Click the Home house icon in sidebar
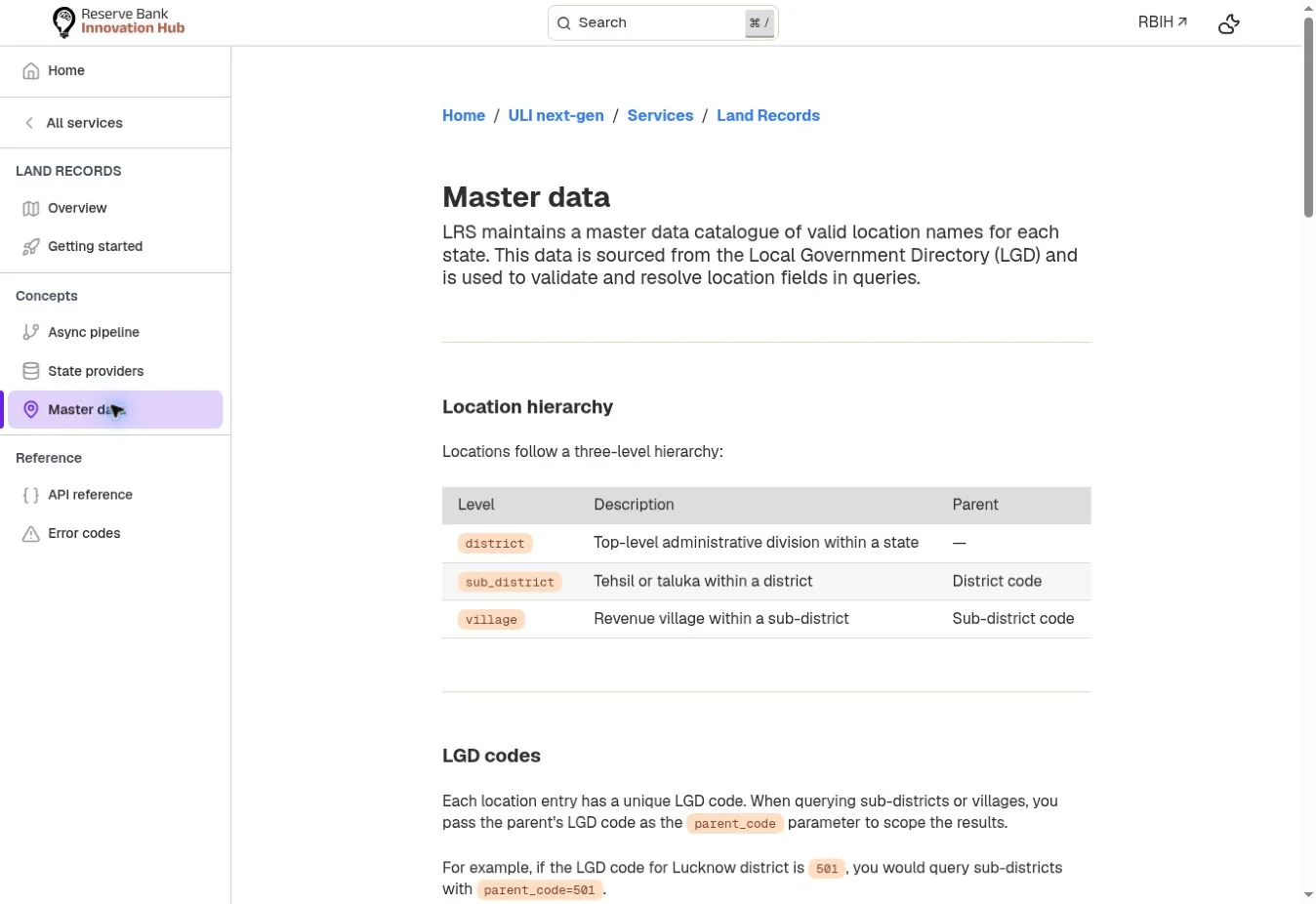This screenshot has height=904, width=1316. [x=31, y=71]
